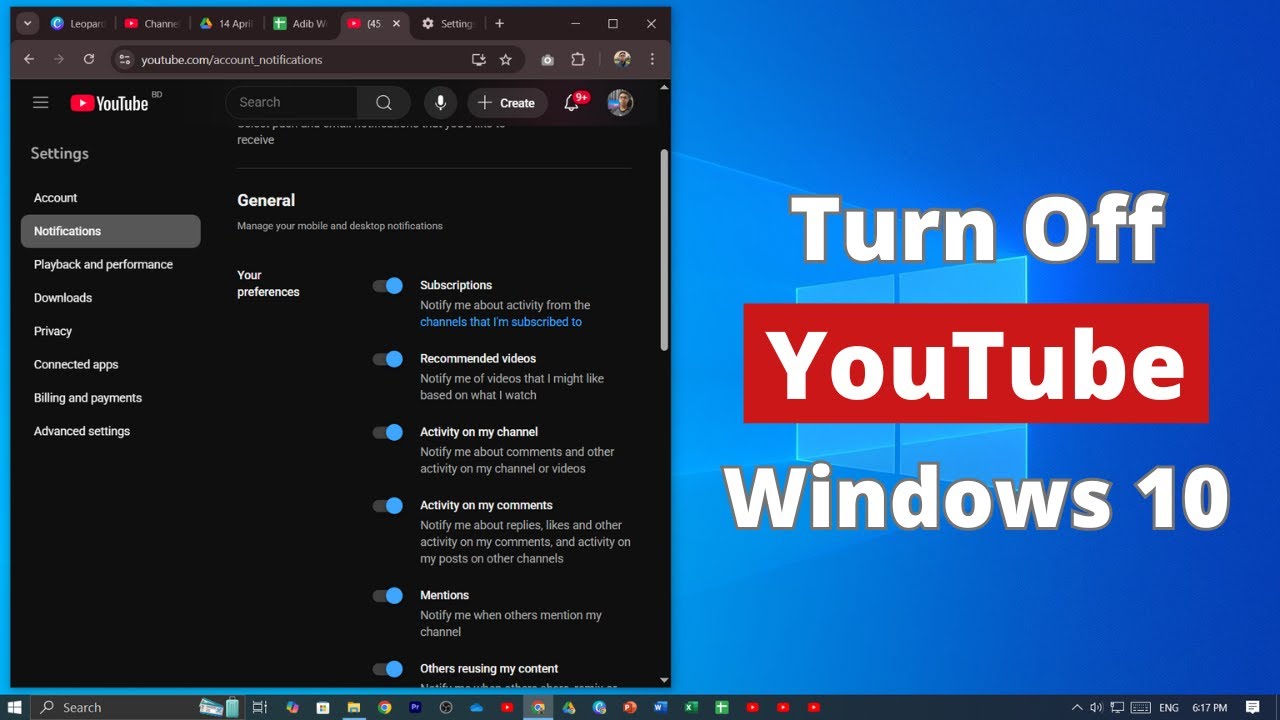
Task: Click the camera screenshot extension icon
Action: [x=547, y=59]
